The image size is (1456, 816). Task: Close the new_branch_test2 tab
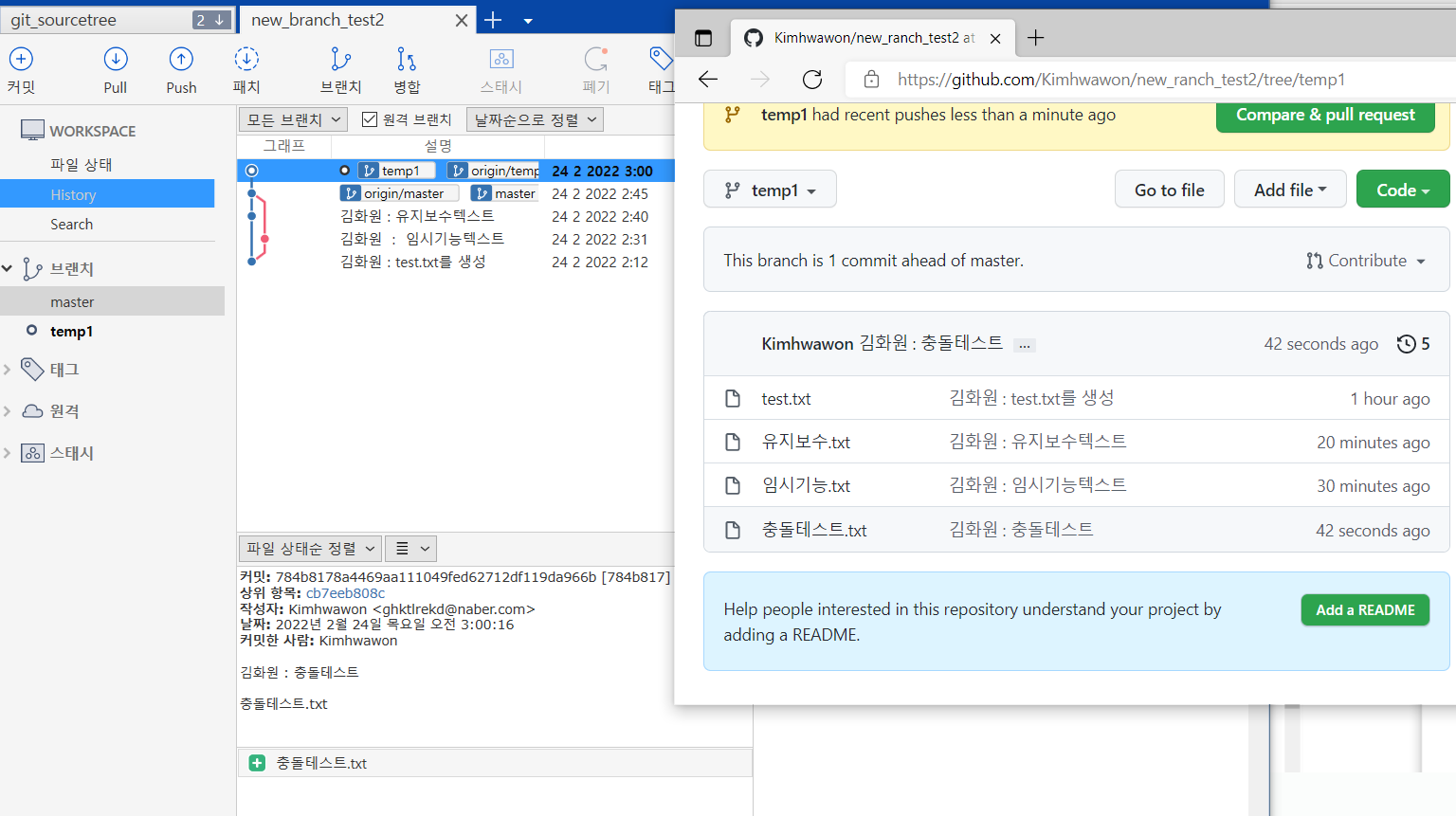[461, 20]
